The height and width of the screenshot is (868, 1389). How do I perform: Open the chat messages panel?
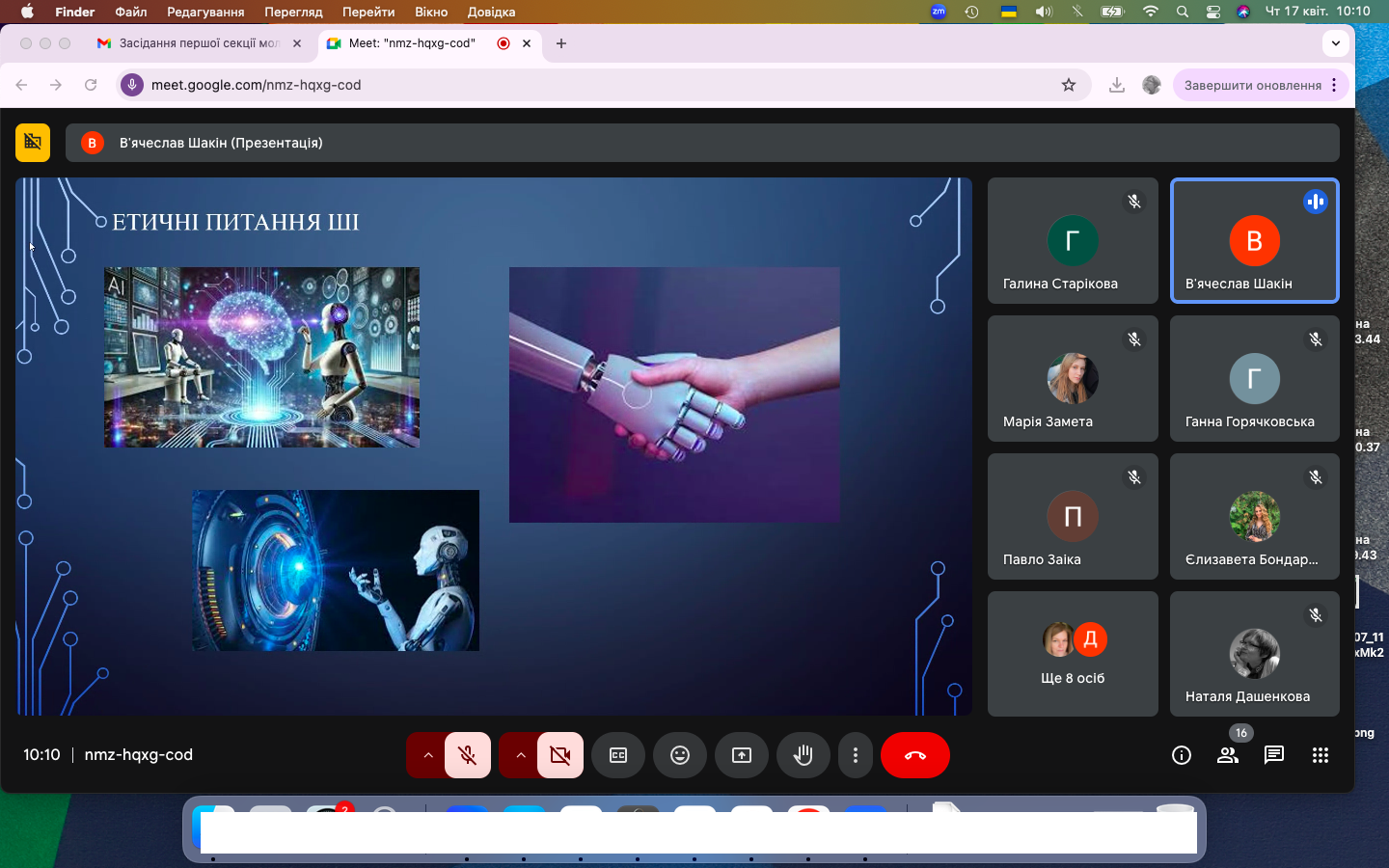tap(1273, 755)
